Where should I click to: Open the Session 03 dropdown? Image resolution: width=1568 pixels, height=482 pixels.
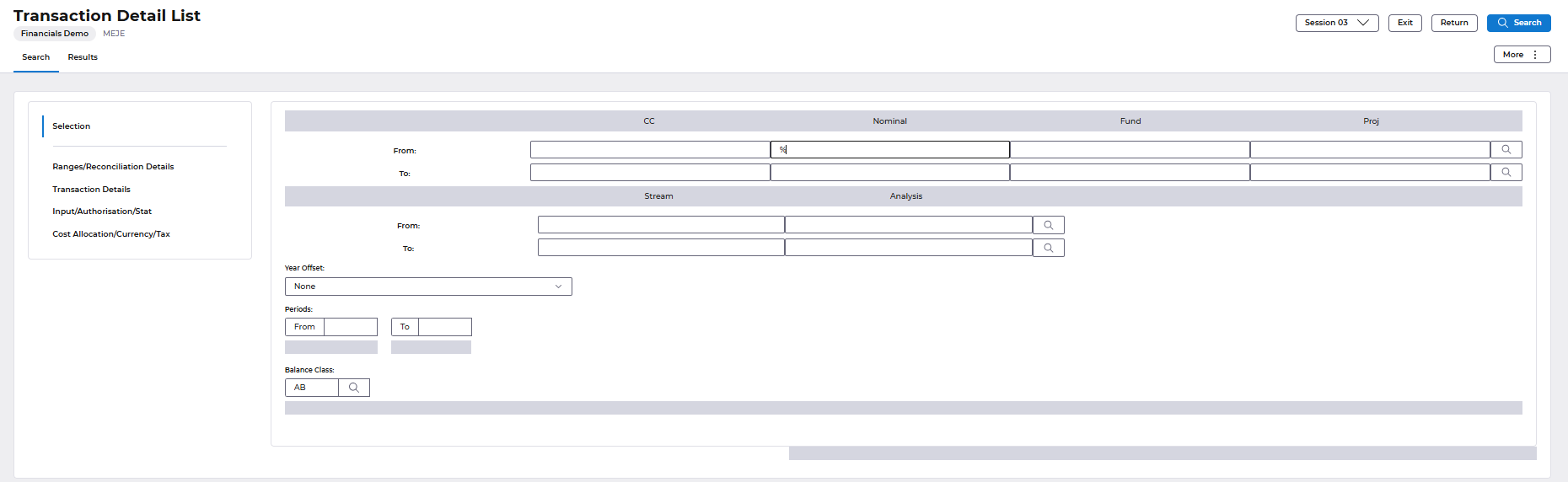[1337, 23]
